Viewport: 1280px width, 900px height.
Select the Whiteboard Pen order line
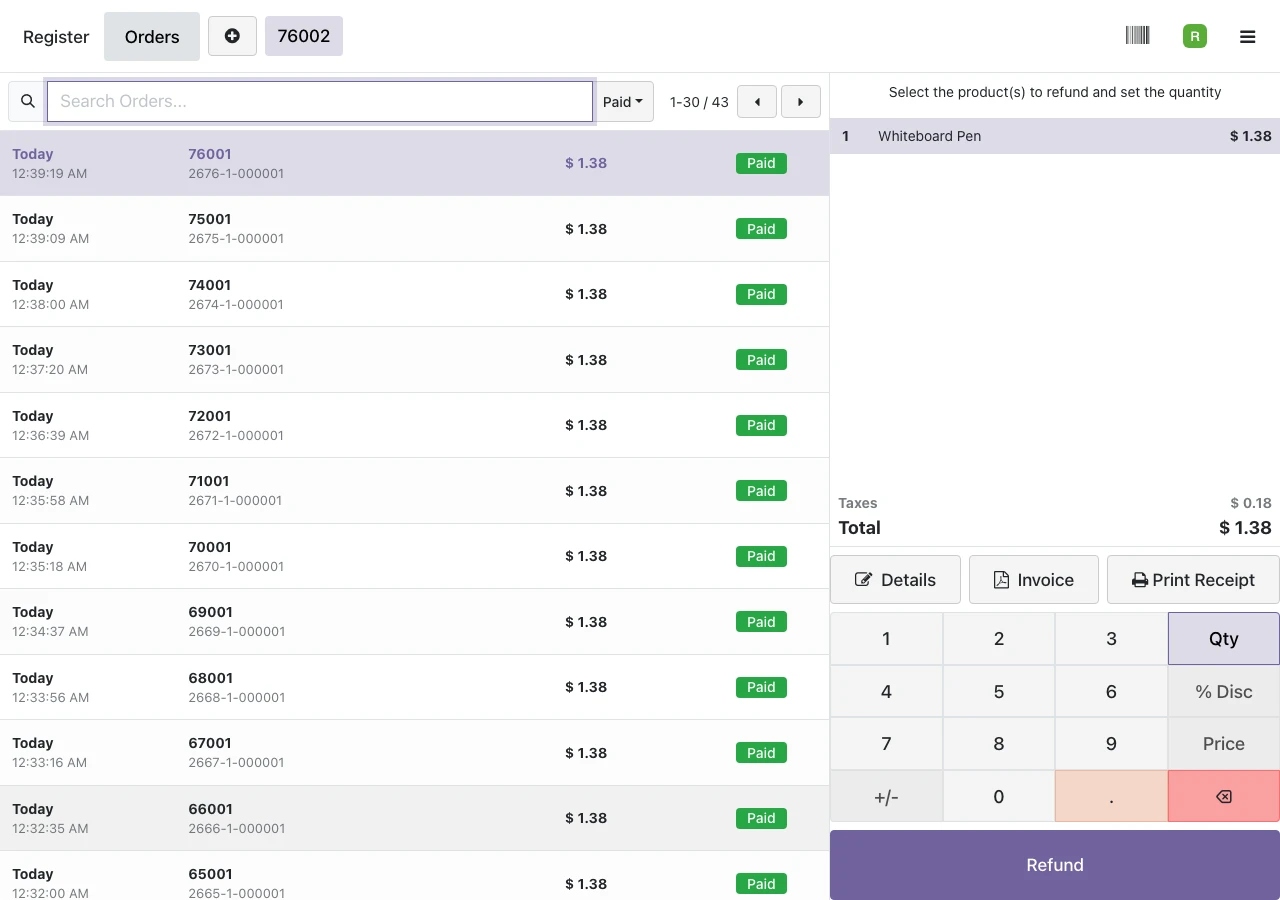point(1055,136)
